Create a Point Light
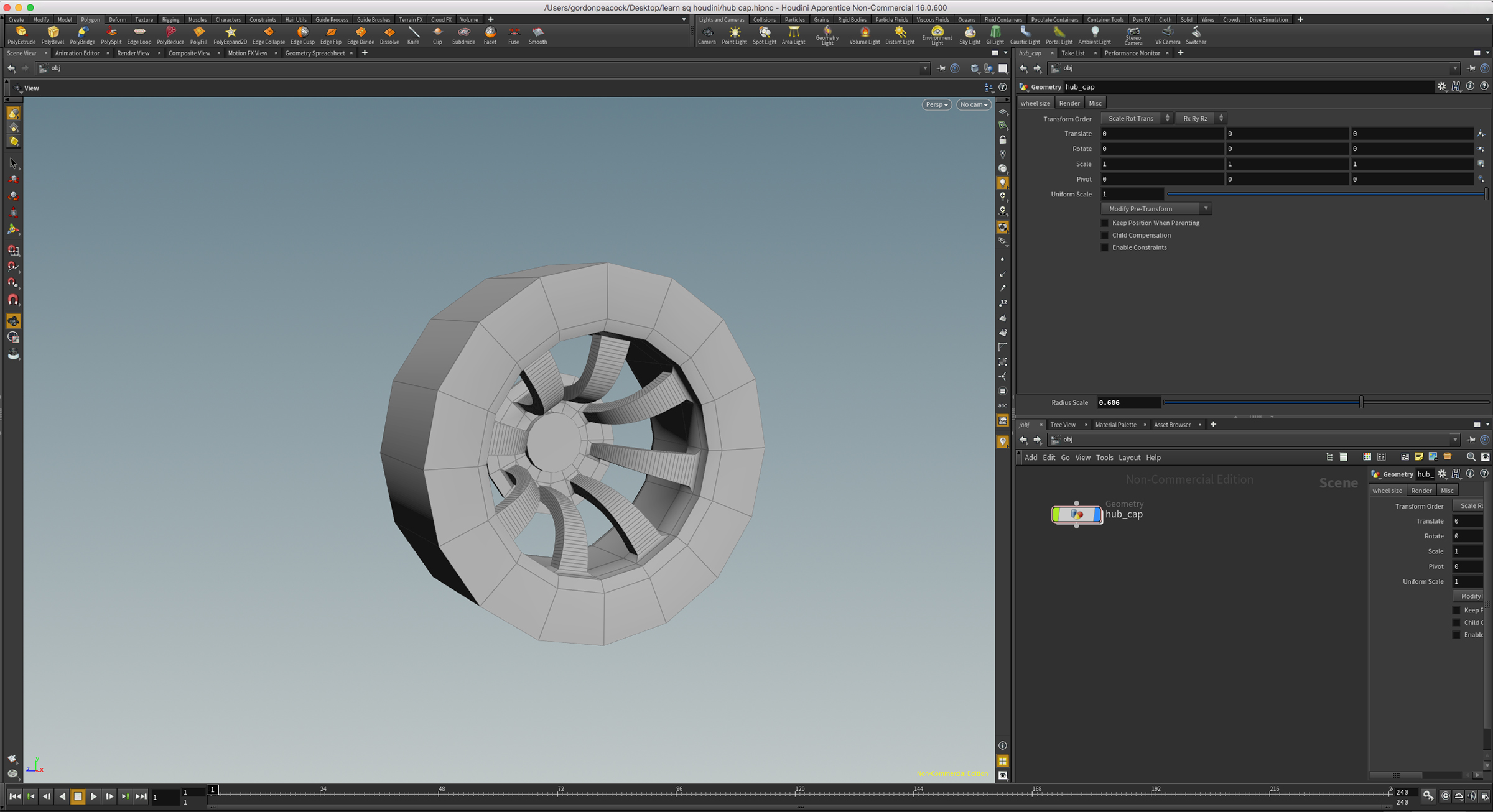Image resolution: width=1493 pixels, height=812 pixels. click(735, 35)
